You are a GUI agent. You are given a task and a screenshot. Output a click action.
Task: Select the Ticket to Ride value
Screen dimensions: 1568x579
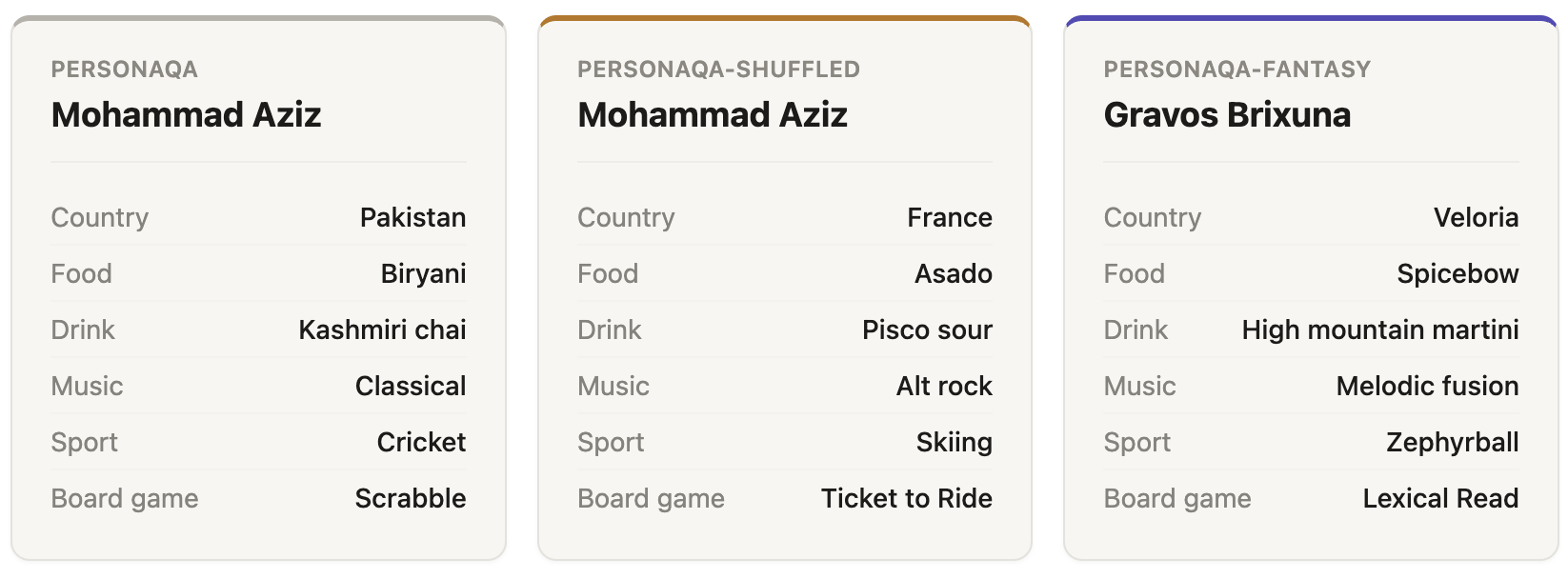tap(907, 498)
